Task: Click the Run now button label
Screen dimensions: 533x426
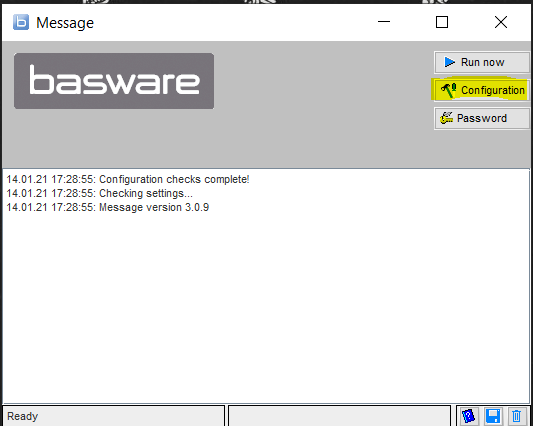Action: [482, 62]
